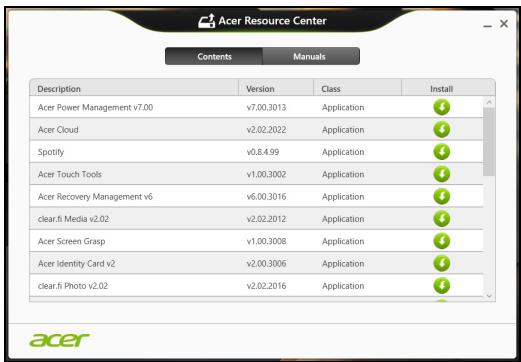The image size is (521, 362).
Task: Select the 'Acer Touch Tools' entry
Action: 70,174
